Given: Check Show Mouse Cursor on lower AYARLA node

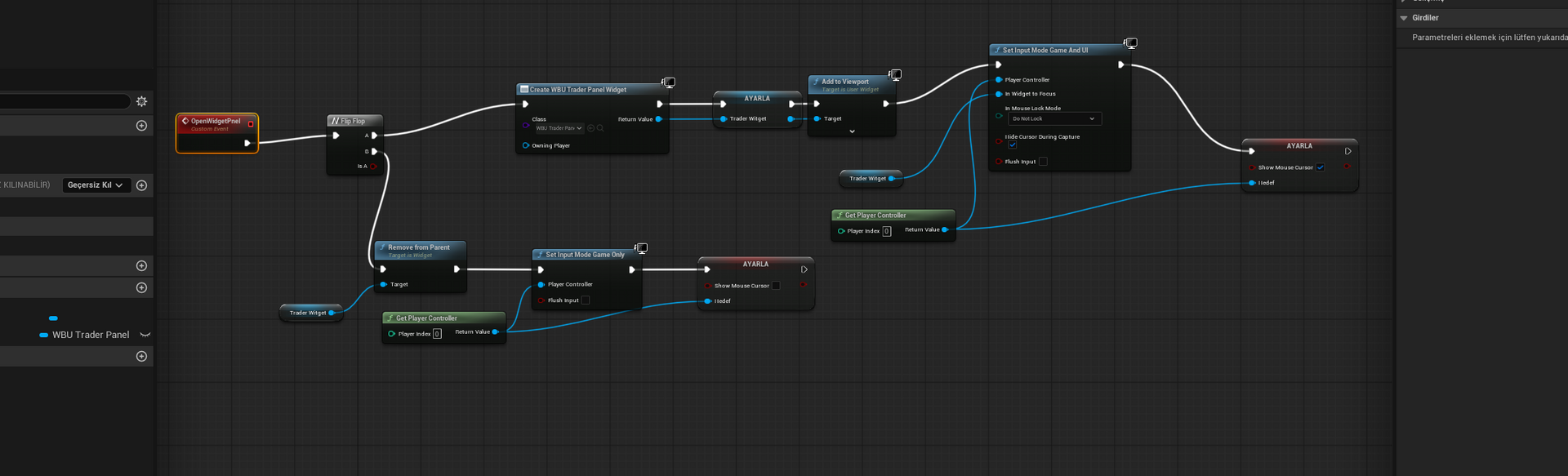Looking at the screenshot, I should 776,286.
